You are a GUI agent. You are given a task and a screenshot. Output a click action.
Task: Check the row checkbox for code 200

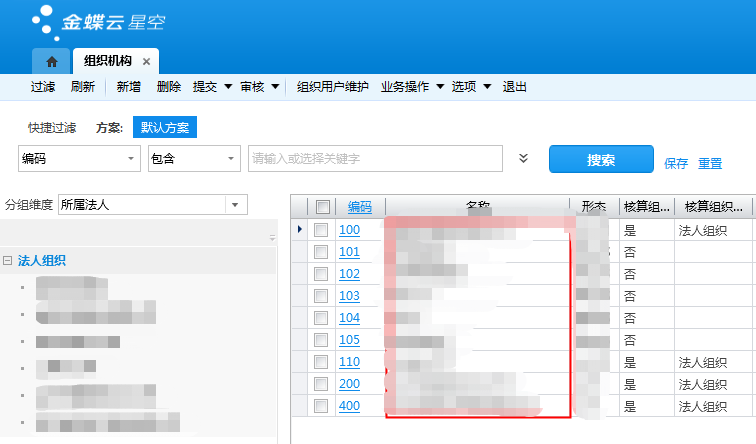pyautogui.click(x=321, y=384)
